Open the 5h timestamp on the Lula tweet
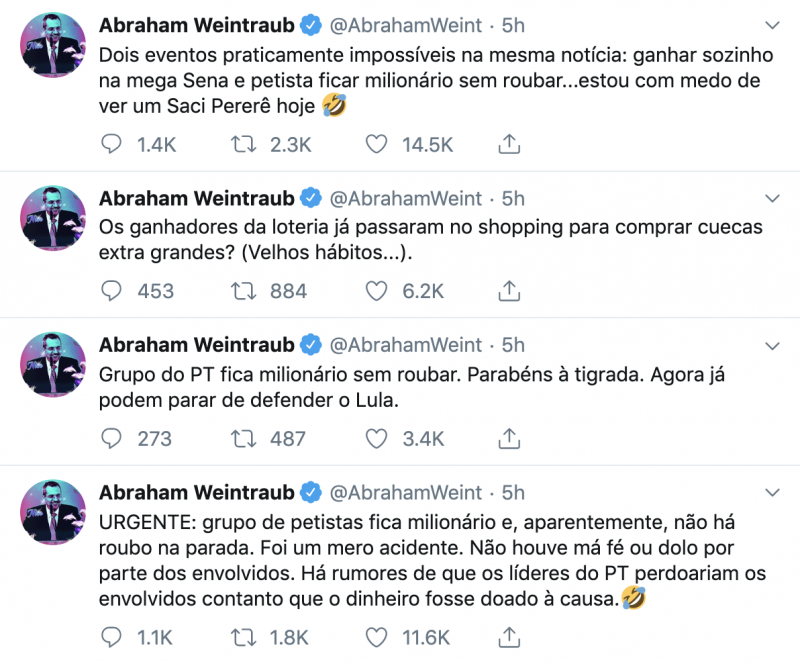This screenshot has width=800, height=662. [x=513, y=346]
